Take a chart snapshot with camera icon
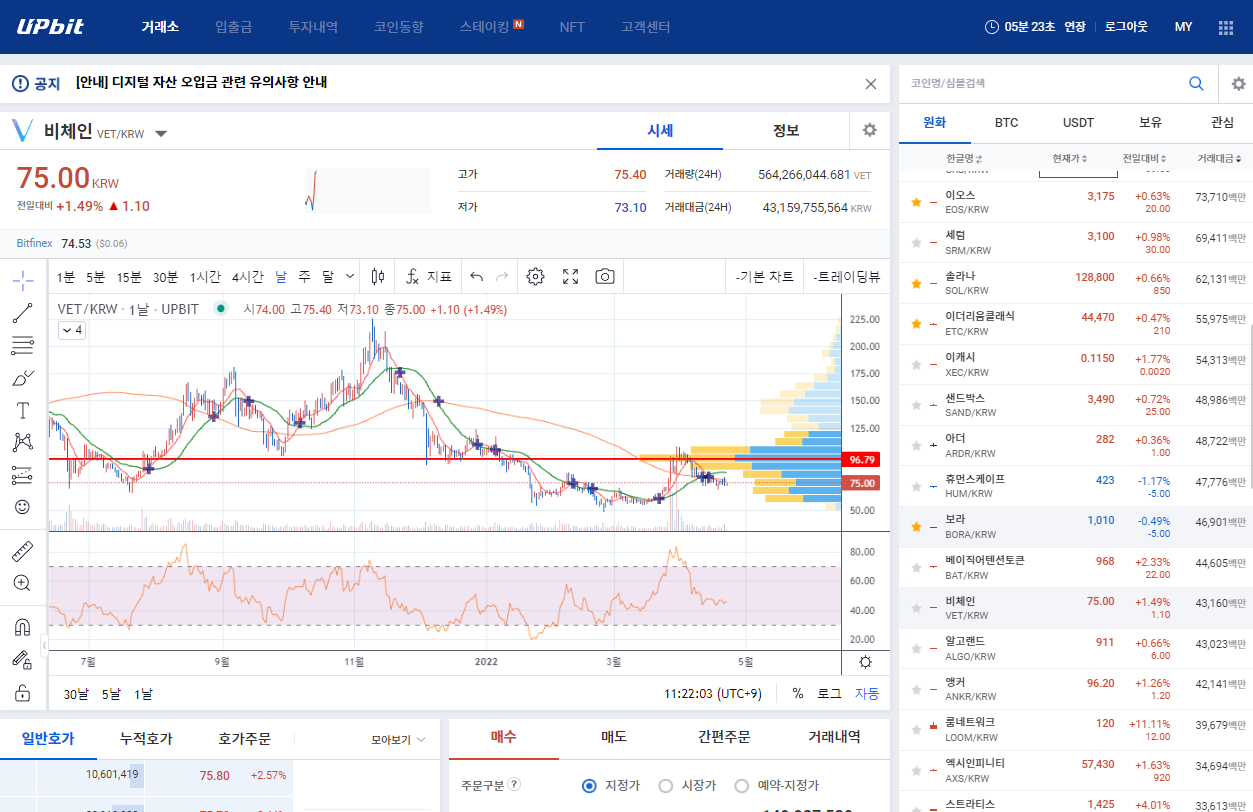1253x812 pixels. pyautogui.click(x=604, y=276)
